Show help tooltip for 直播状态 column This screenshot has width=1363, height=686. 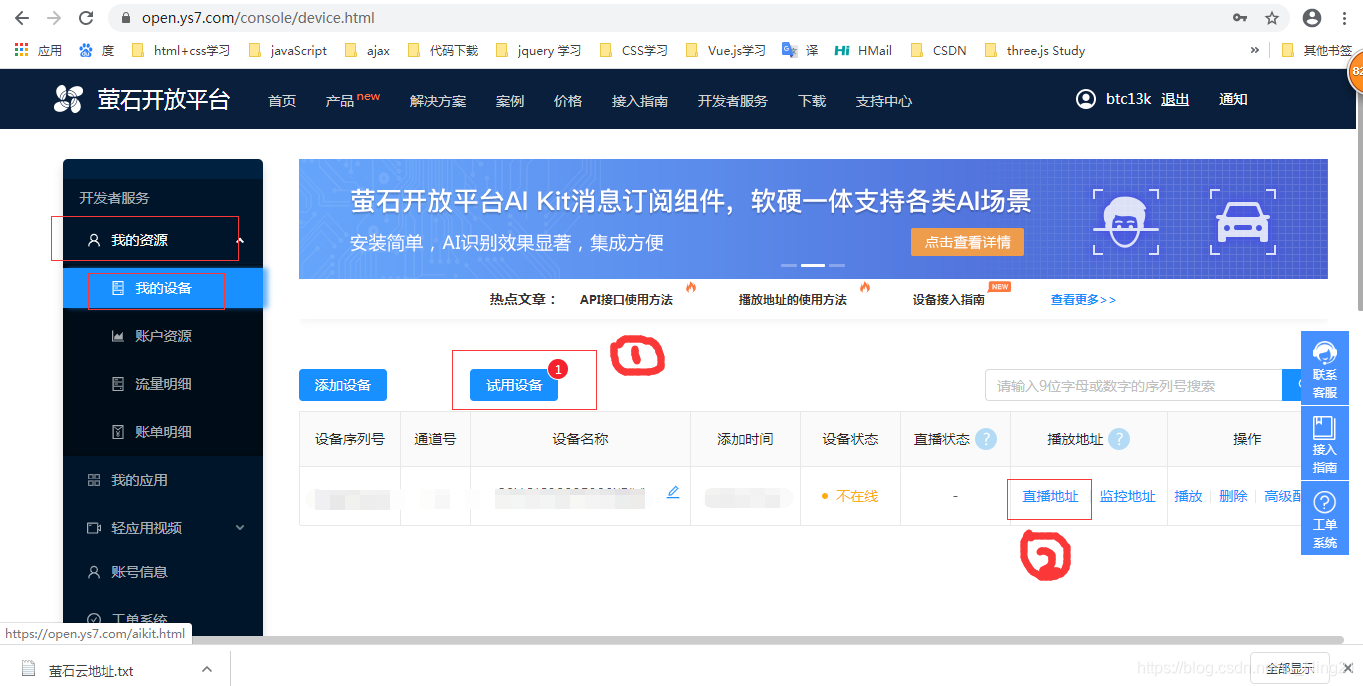pos(985,439)
